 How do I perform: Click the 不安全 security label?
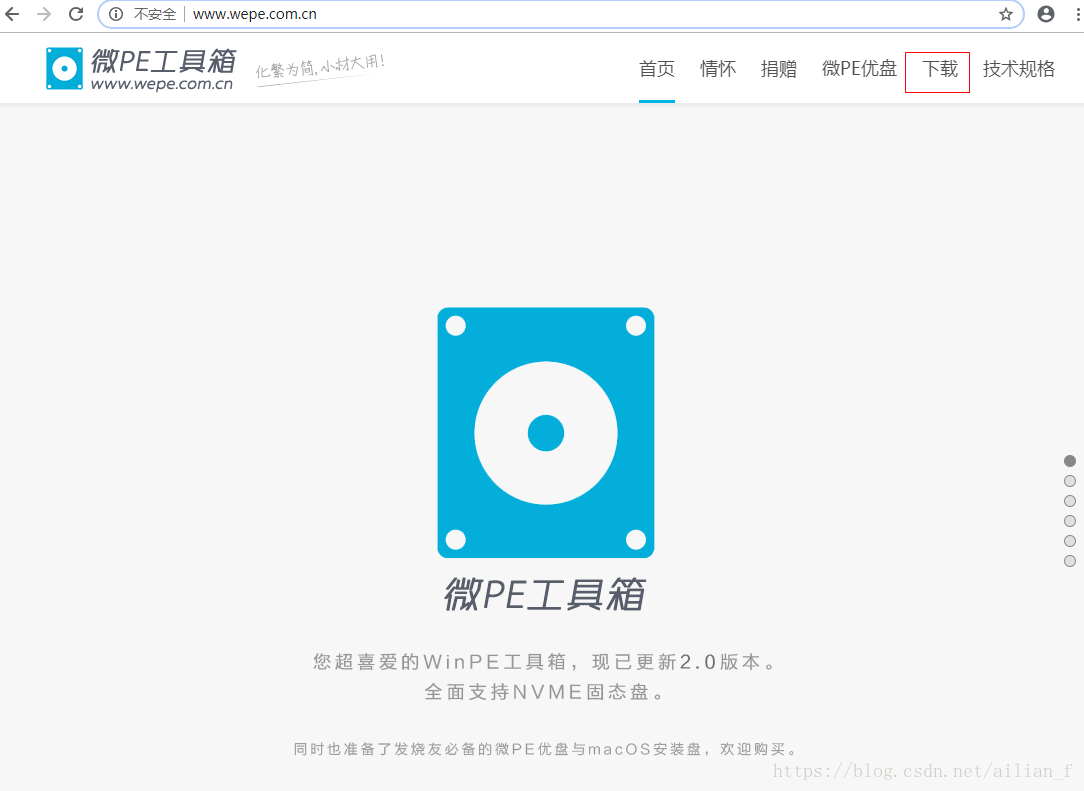coord(155,14)
